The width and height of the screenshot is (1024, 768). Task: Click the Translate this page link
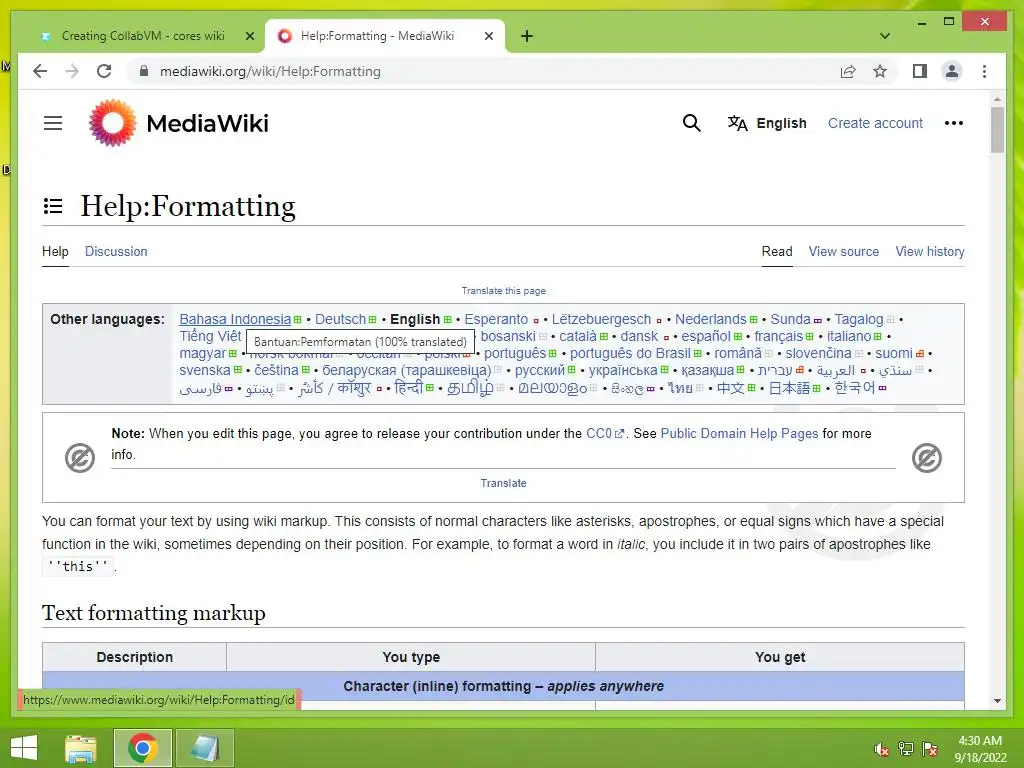pos(504,291)
